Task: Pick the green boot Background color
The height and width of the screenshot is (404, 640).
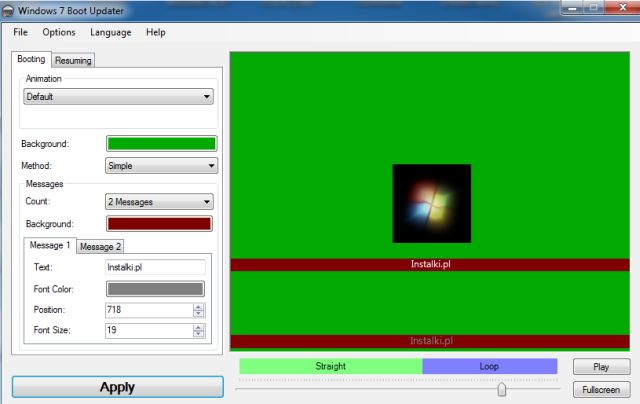Action: click(x=161, y=144)
